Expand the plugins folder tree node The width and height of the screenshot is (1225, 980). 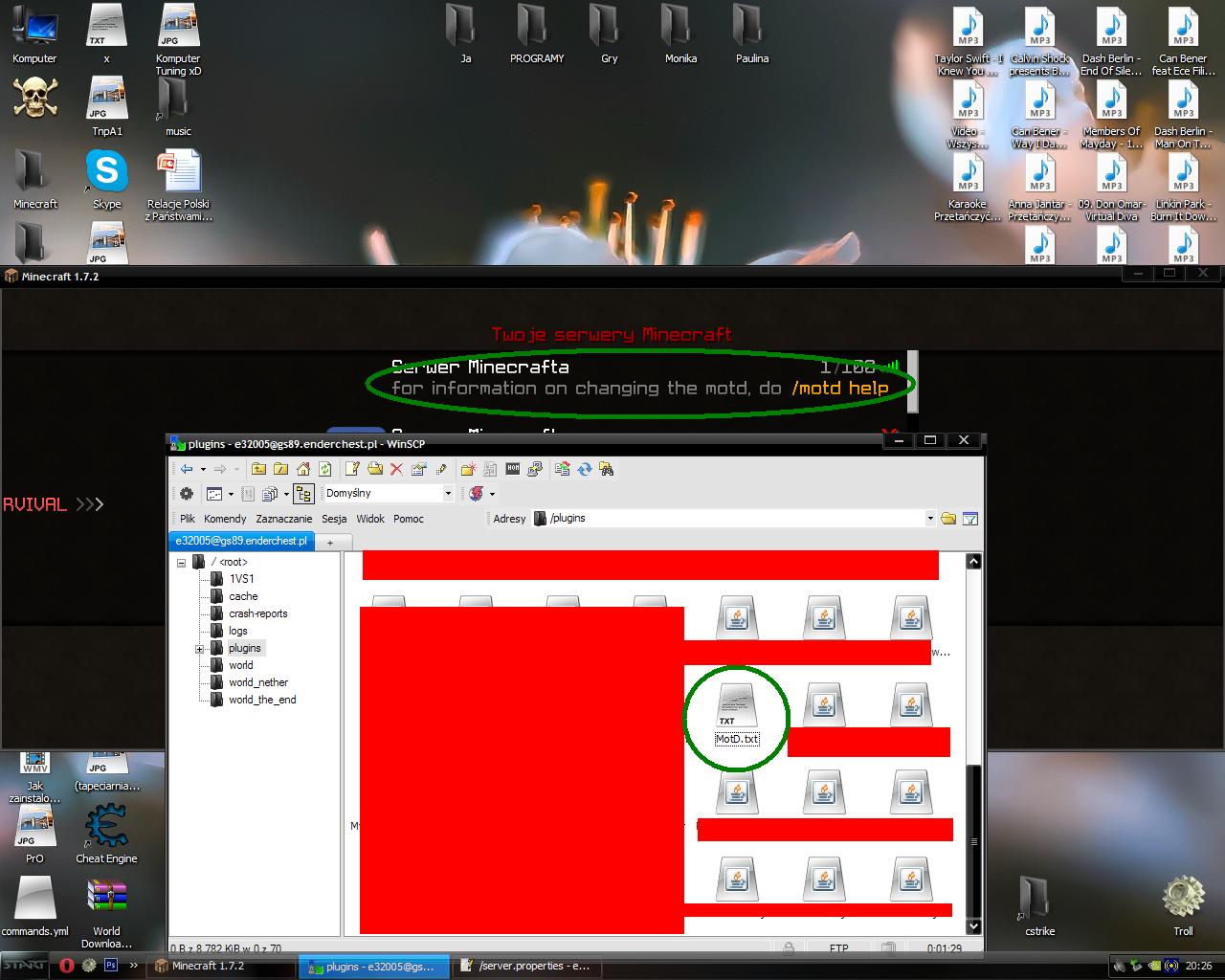click(200, 649)
